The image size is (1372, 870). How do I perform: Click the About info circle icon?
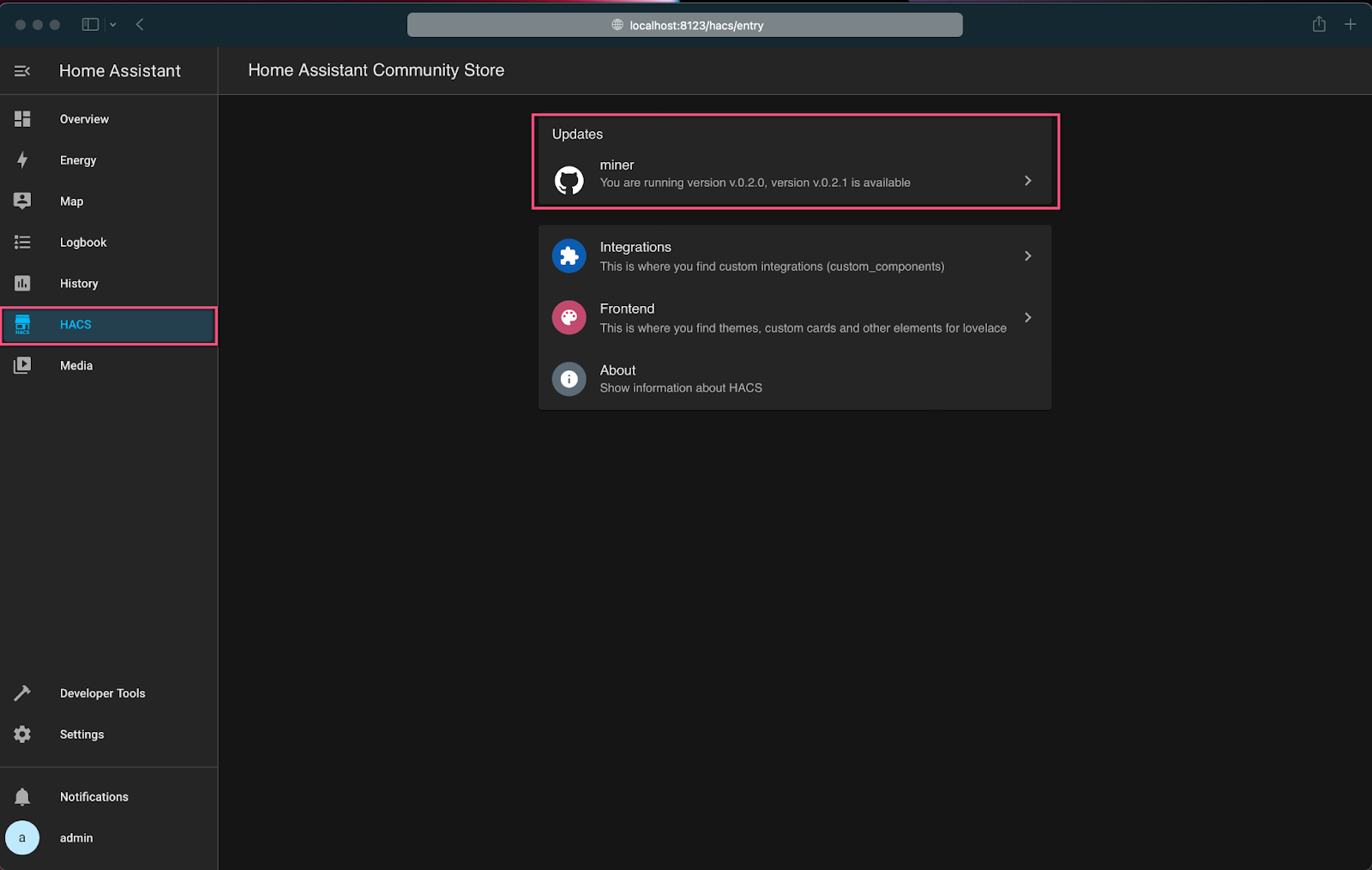569,379
